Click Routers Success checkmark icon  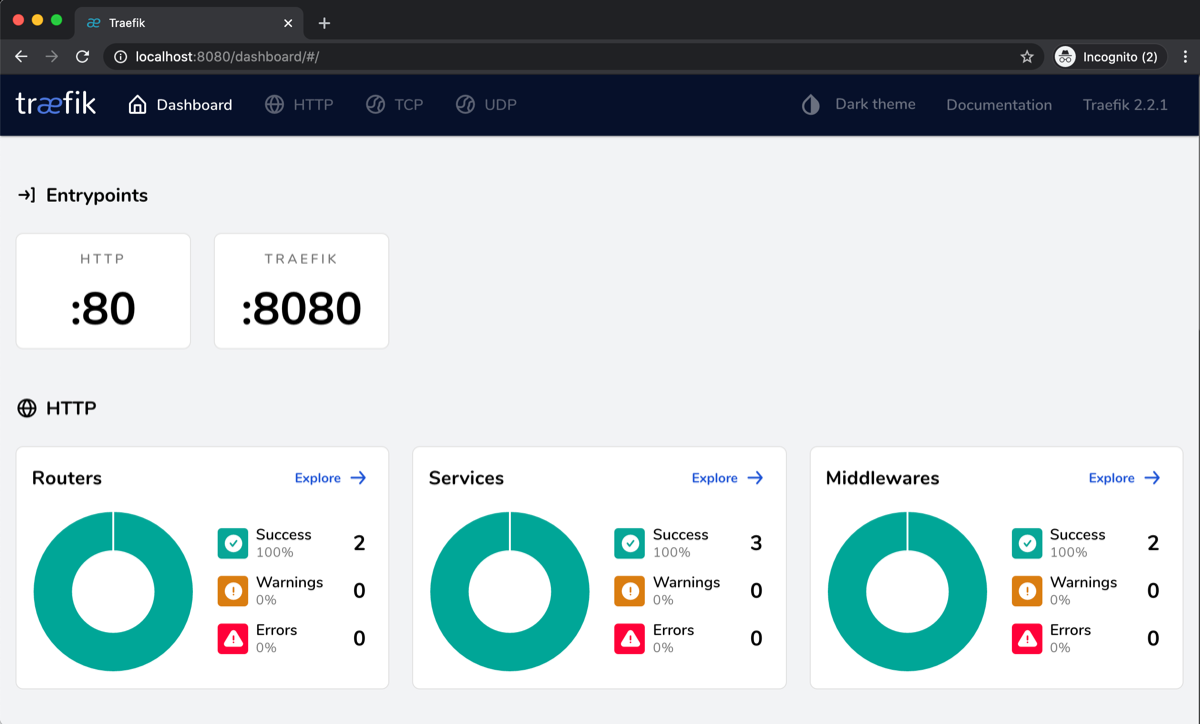pos(233,543)
